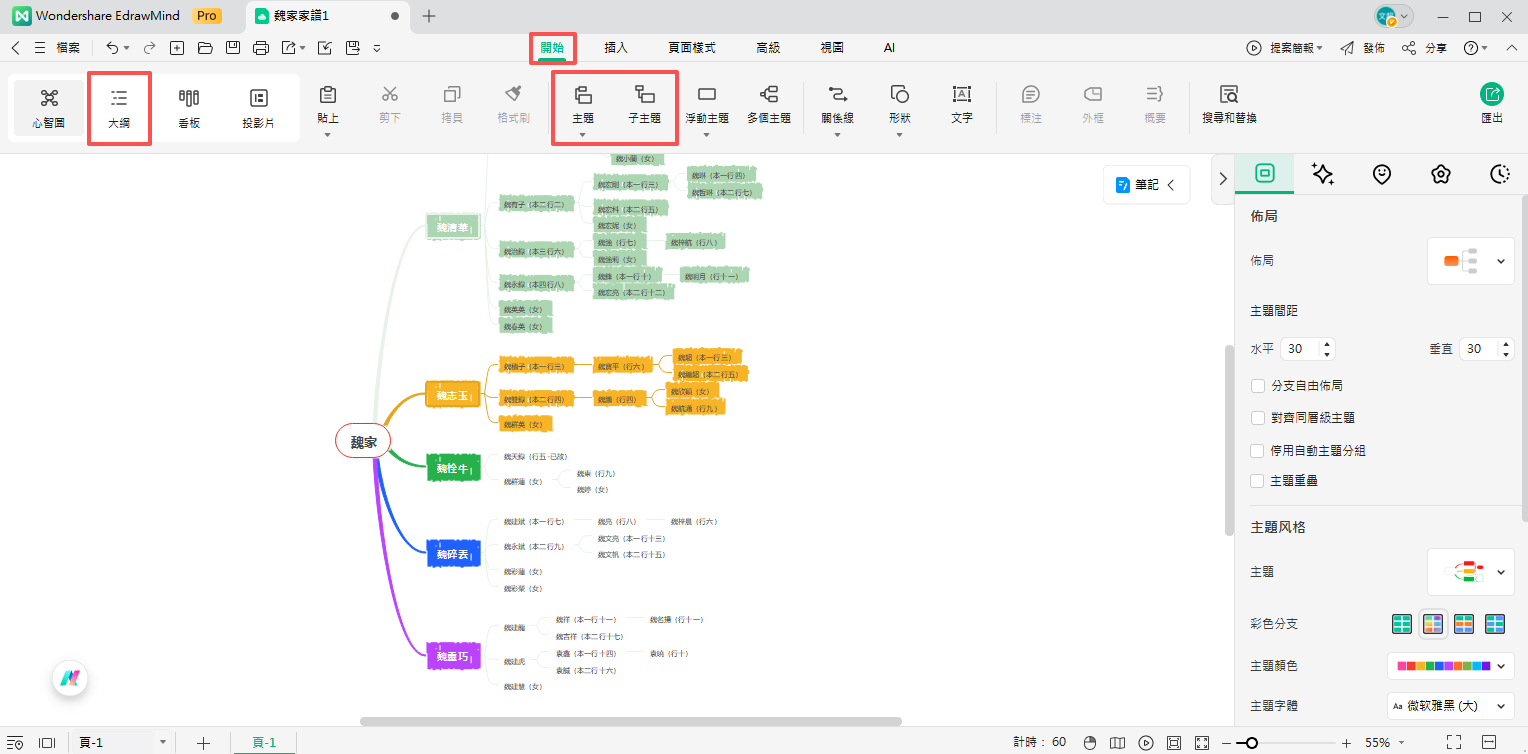Open 看板 kanban view
The height and width of the screenshot is (754, 1528).
point(188,105)
